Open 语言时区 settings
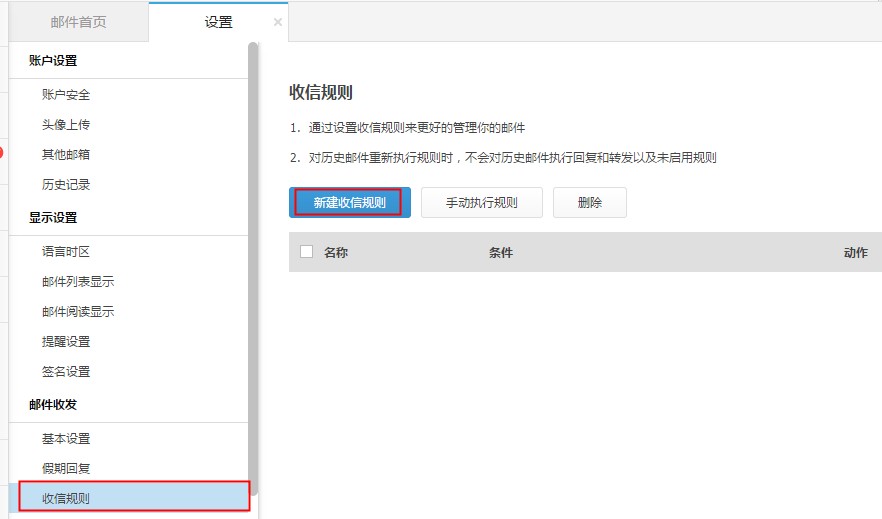The width and height of the screenshot is (882, 519). point(66,252)
